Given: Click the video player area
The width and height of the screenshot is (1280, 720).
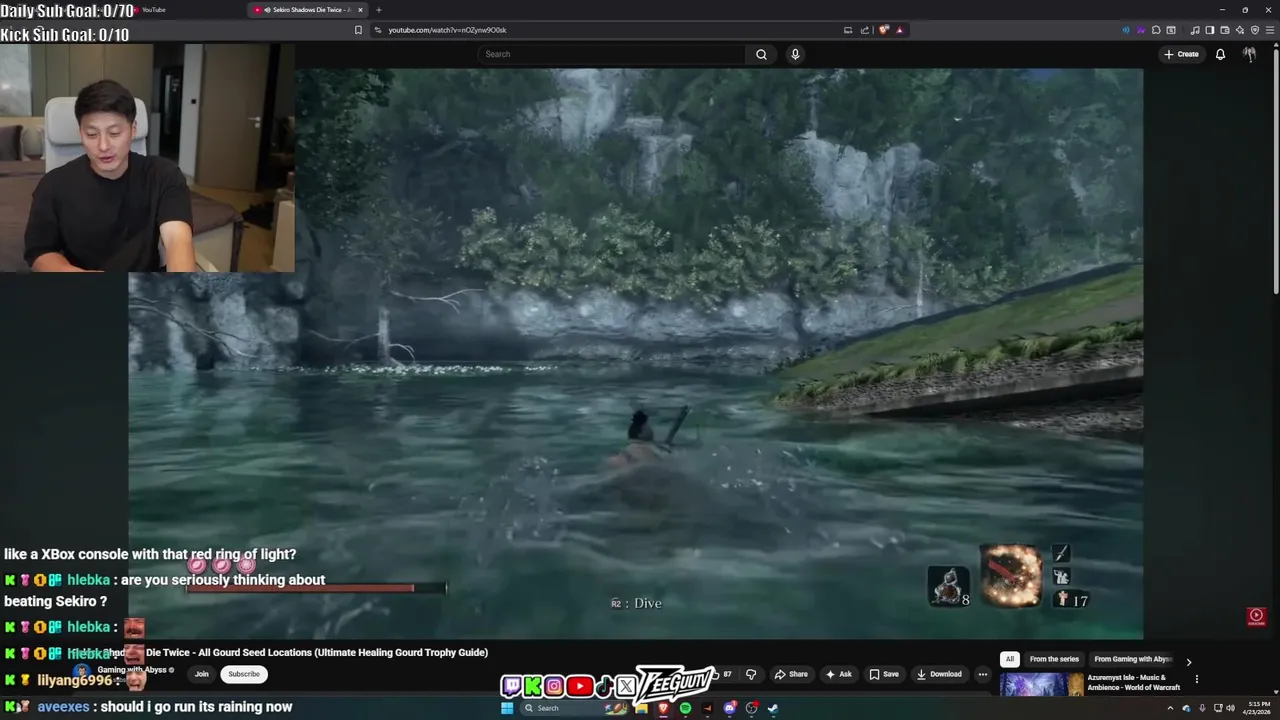Looking at the screenshot, I should [x=635, y=353].
